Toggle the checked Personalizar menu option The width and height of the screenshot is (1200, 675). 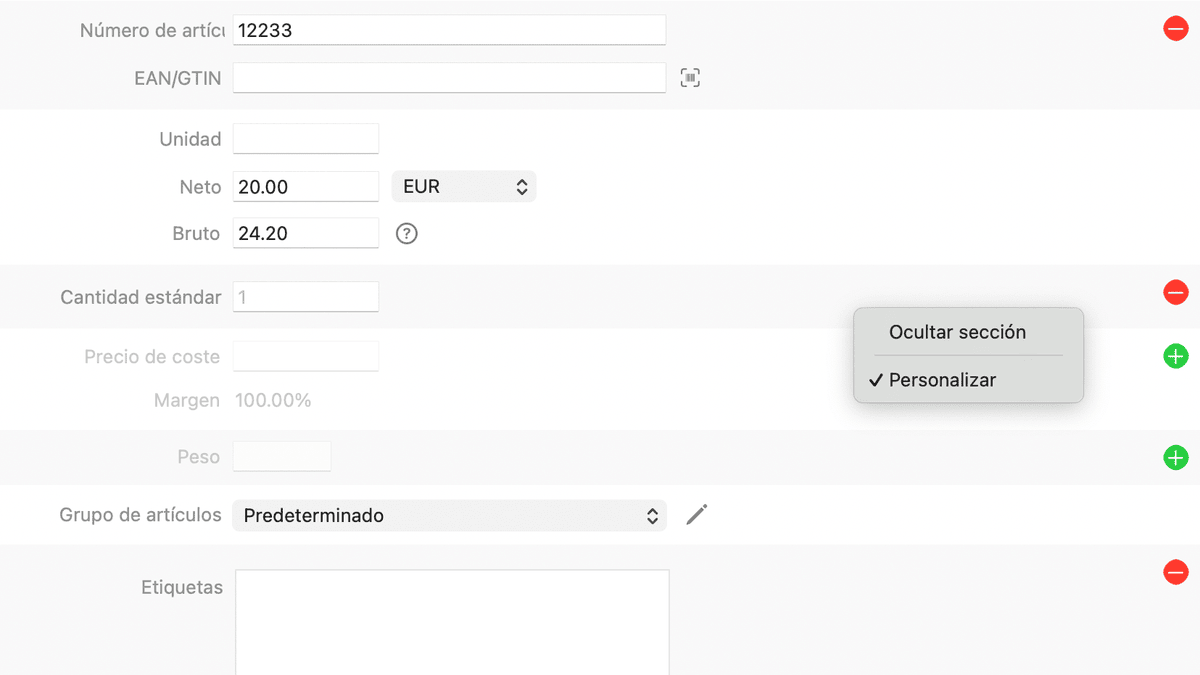click(942, 380)
